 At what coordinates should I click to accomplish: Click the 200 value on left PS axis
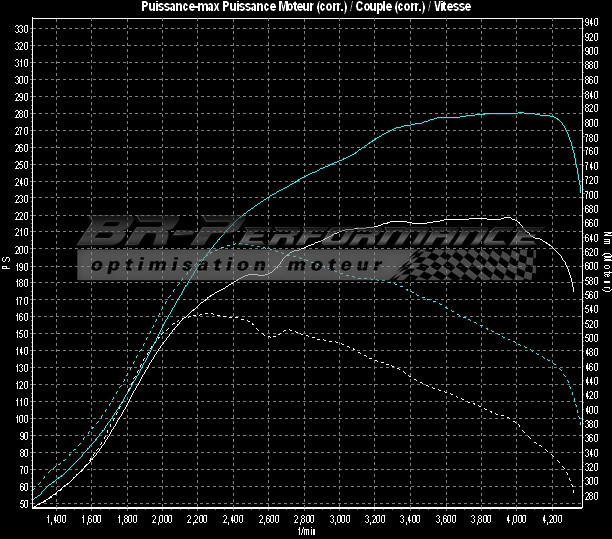[x=21, y=249]
